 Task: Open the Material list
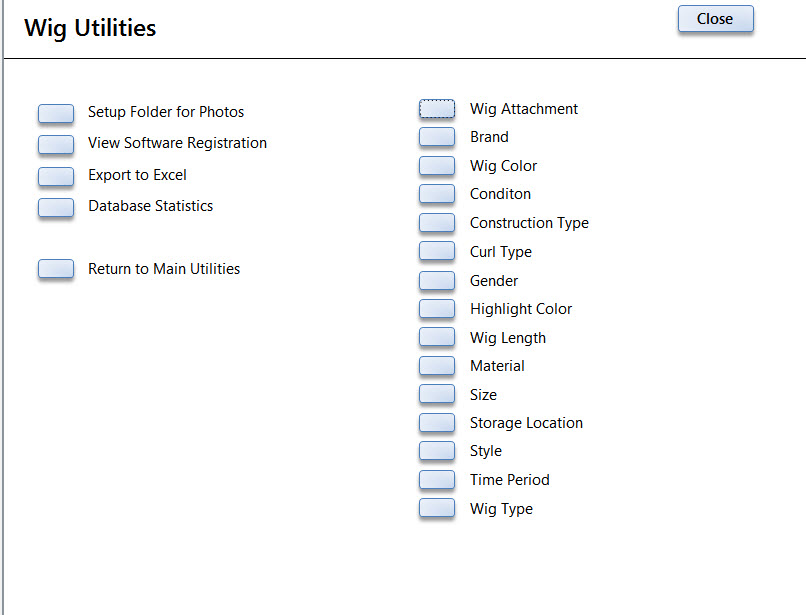pyautogui.click(x=437, y=366)
